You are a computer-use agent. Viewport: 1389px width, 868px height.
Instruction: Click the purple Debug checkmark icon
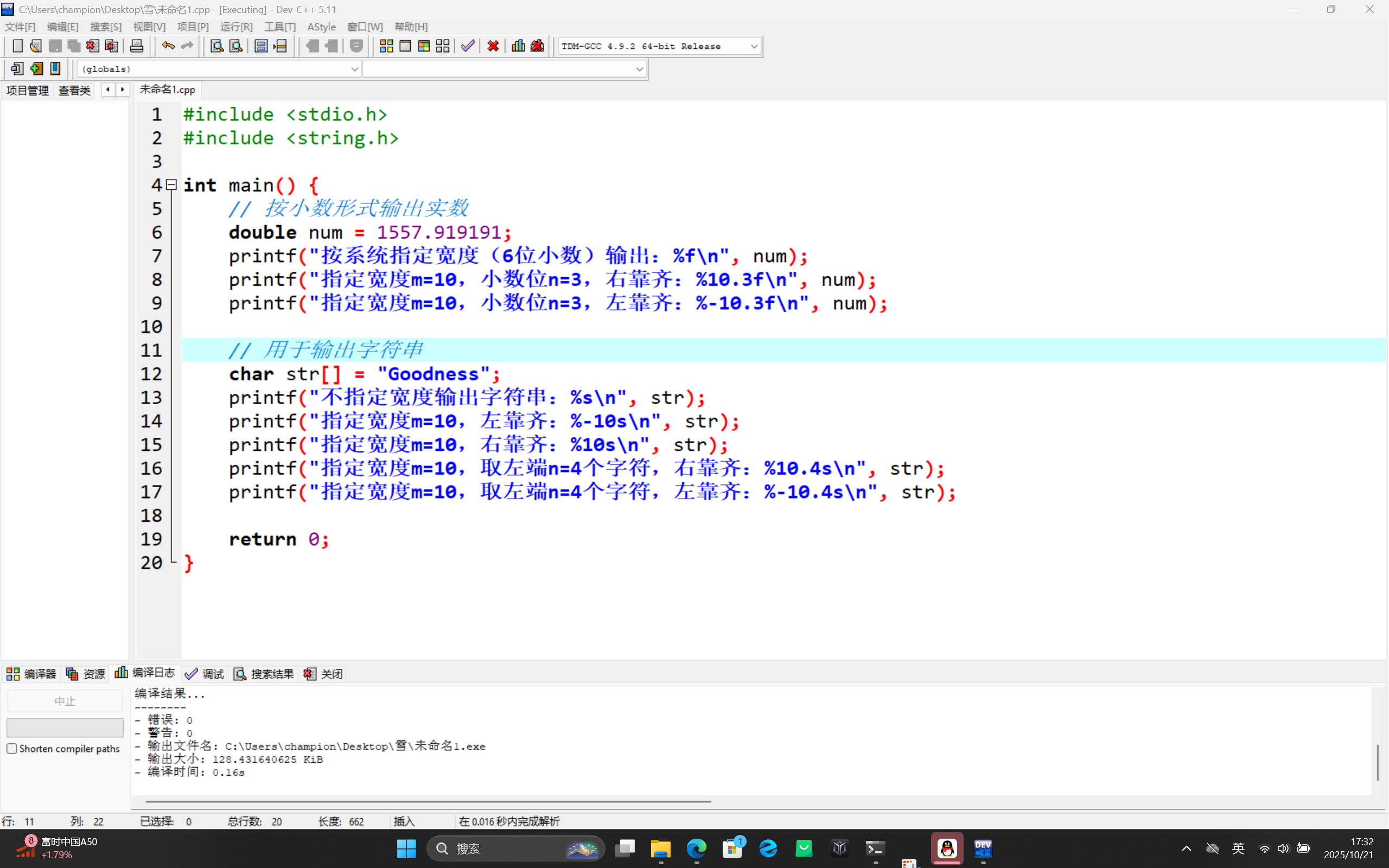coord(468,46)
